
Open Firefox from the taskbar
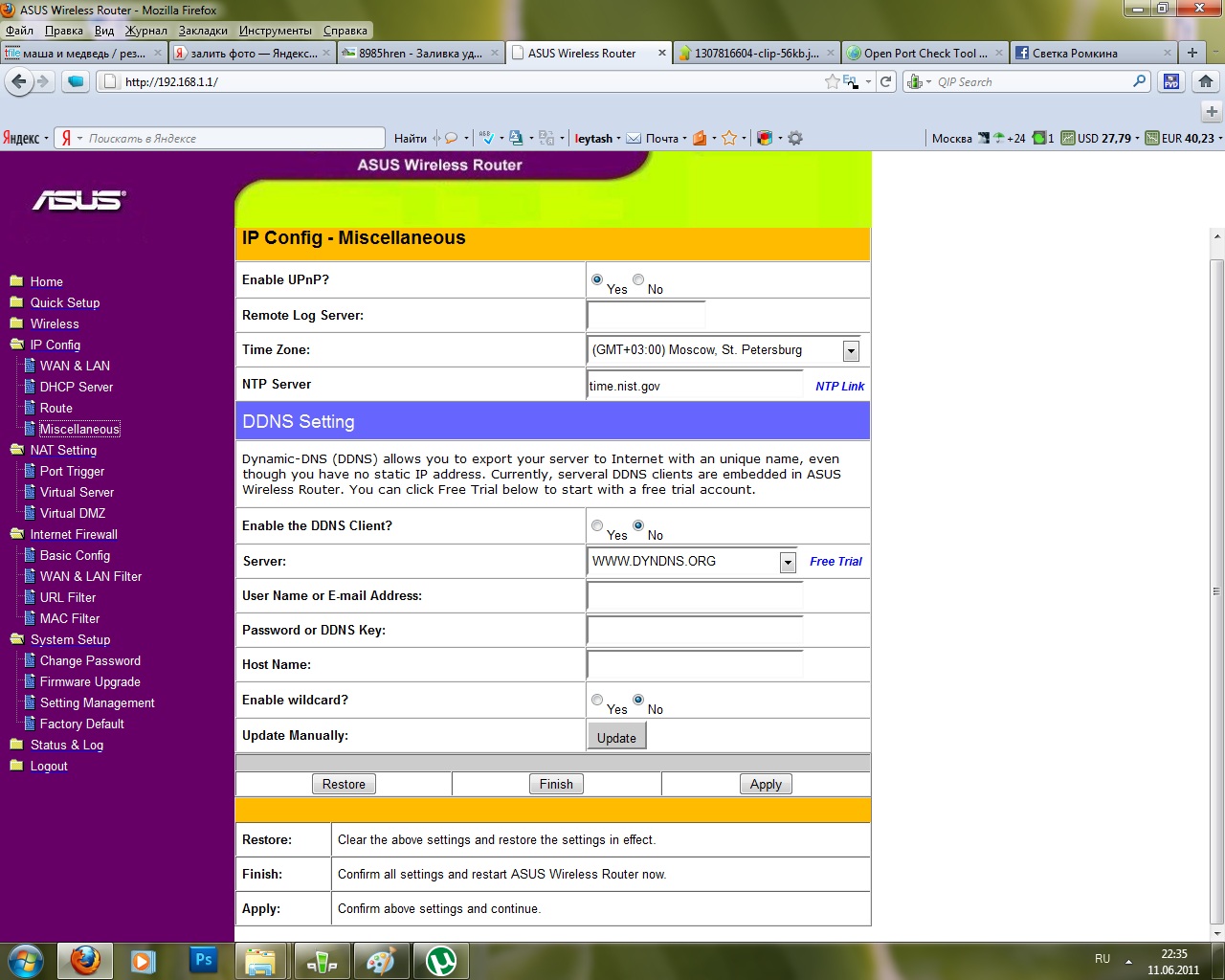[85, 960]
